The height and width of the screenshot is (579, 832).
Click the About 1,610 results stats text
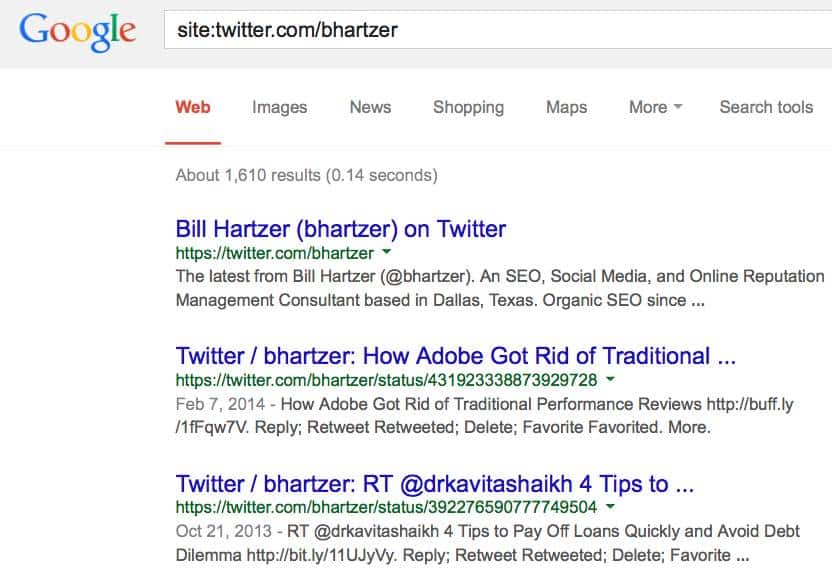[307, 175]
